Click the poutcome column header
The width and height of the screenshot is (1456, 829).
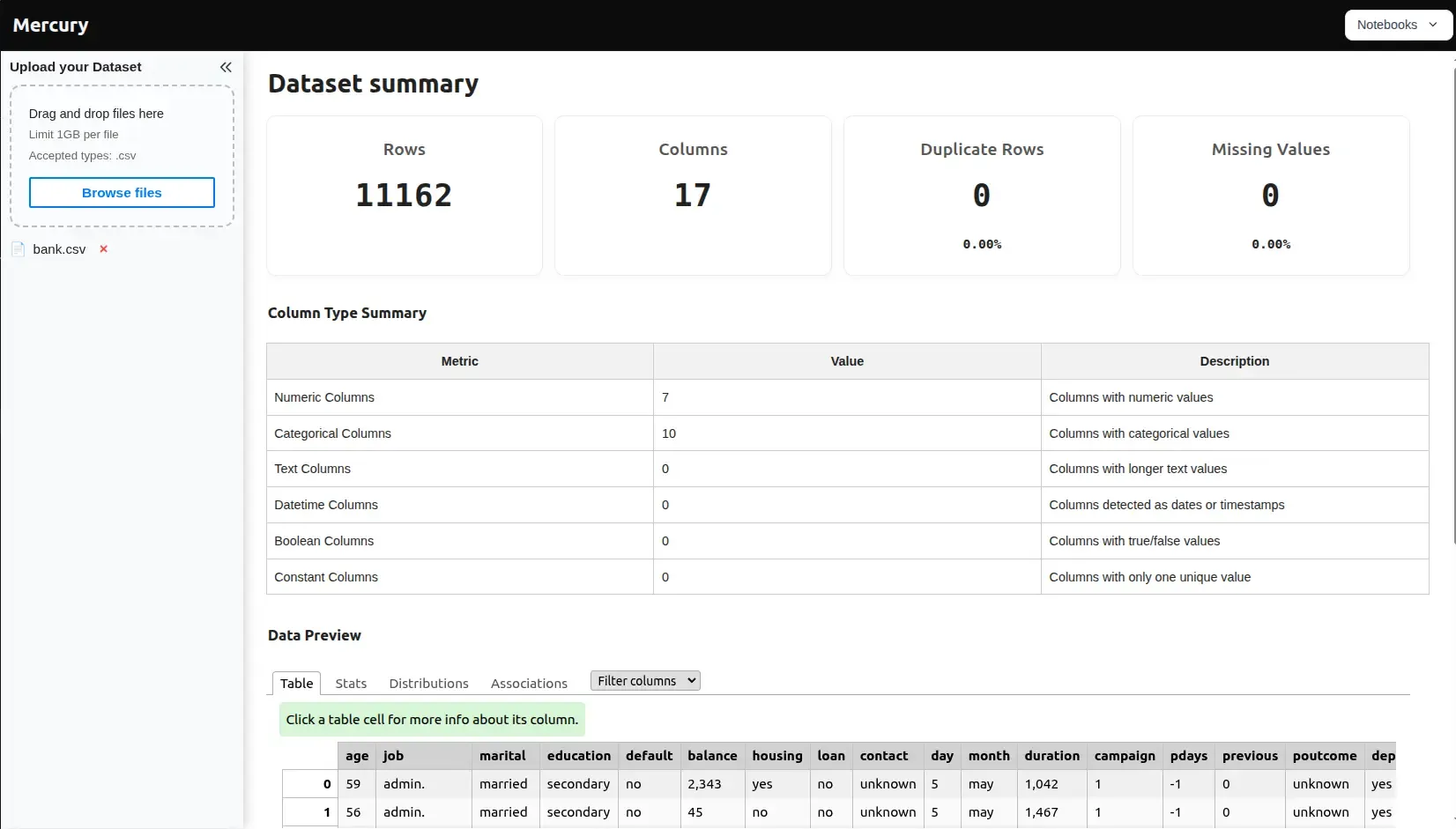(x=1325, y=756)
